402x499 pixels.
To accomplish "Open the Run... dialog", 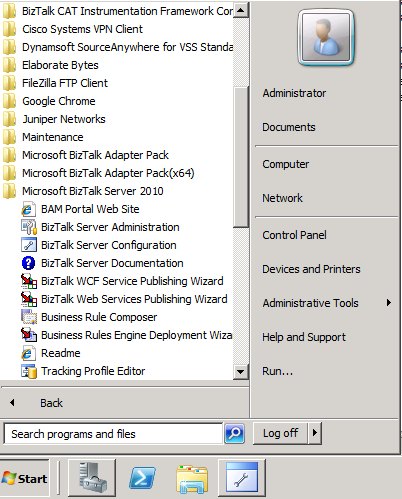I will pos(277,371).
